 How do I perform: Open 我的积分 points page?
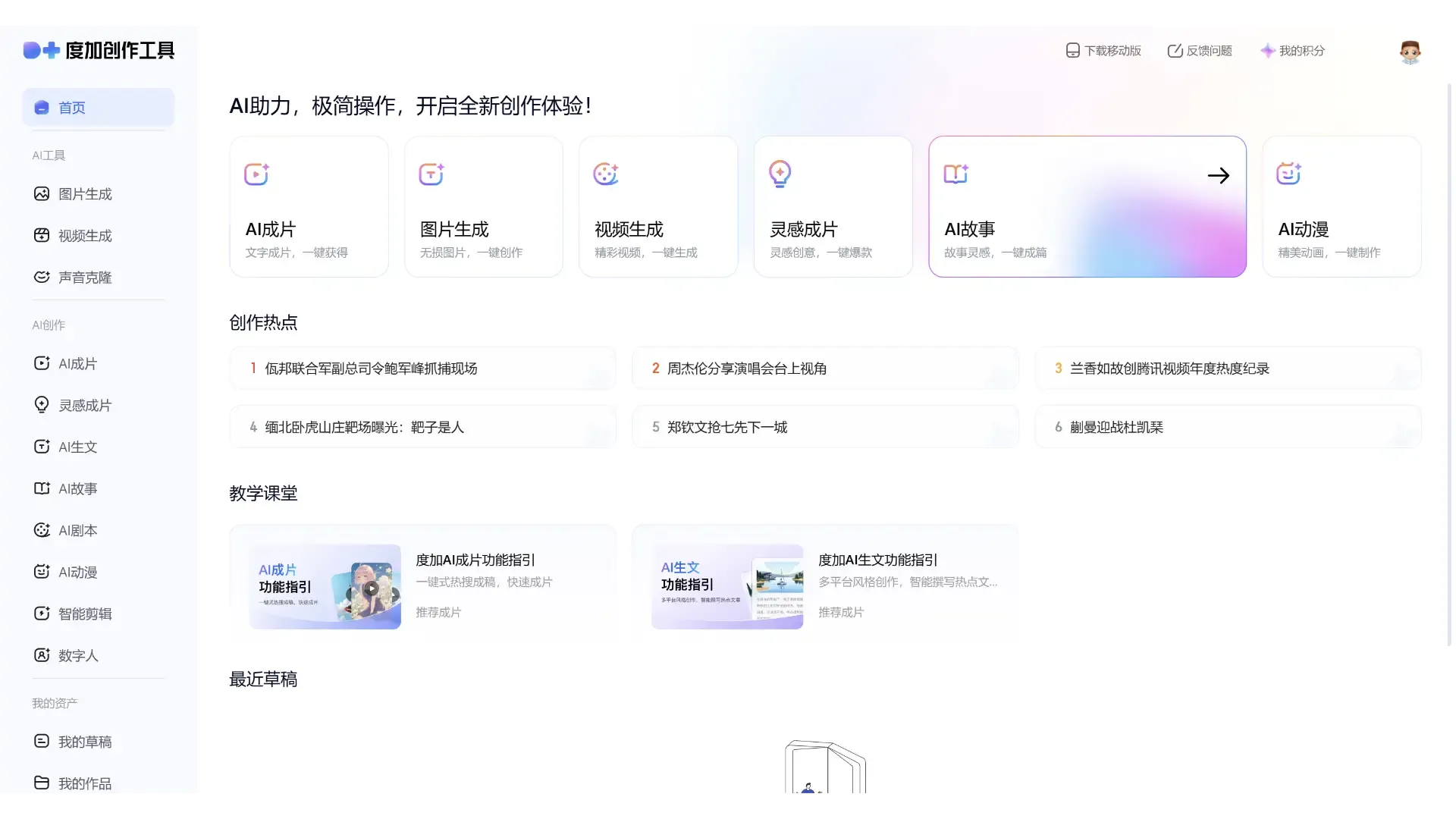click(1293, 51)
